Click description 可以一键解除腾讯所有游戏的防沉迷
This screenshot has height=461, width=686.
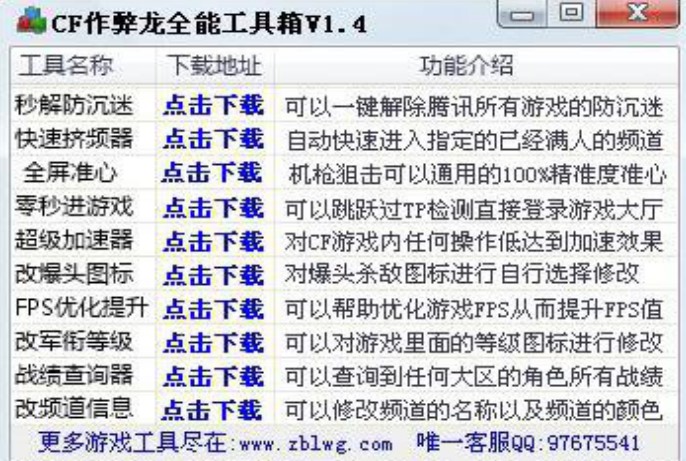474,107
